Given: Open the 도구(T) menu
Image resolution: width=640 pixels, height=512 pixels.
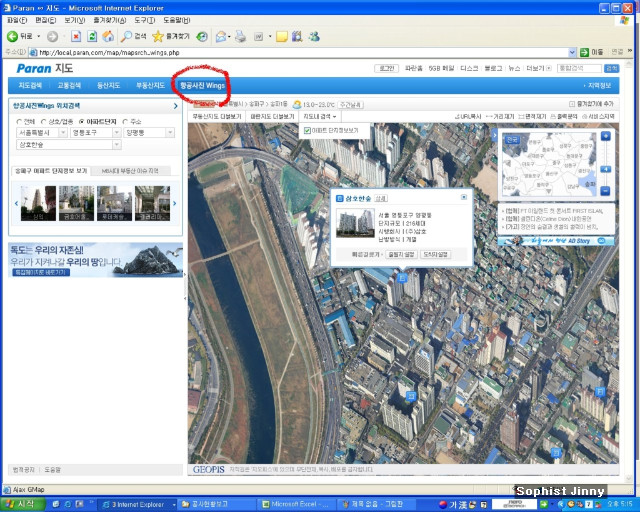Looking at the screenshot, I should [144, 20].
